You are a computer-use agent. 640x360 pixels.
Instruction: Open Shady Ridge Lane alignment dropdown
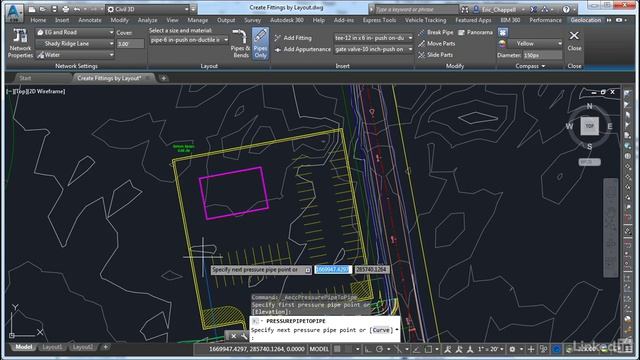click(75, 43)
